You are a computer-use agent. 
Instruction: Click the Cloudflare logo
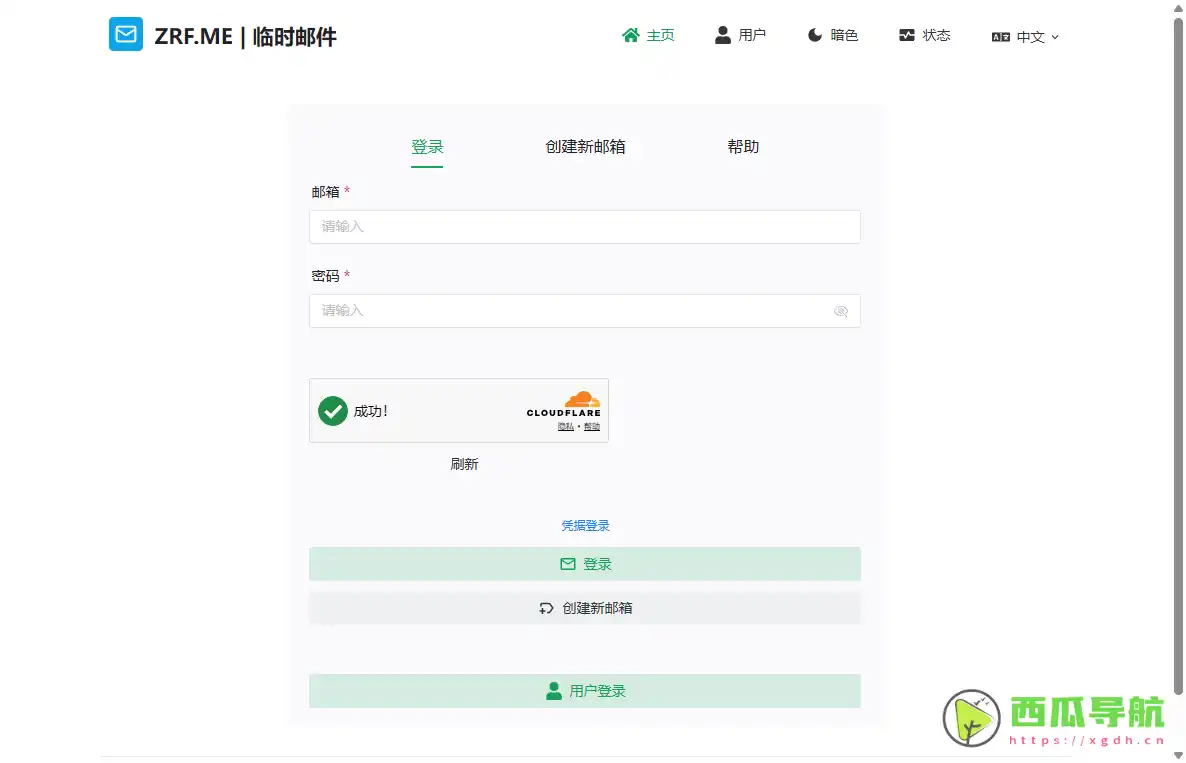point(564,405)
